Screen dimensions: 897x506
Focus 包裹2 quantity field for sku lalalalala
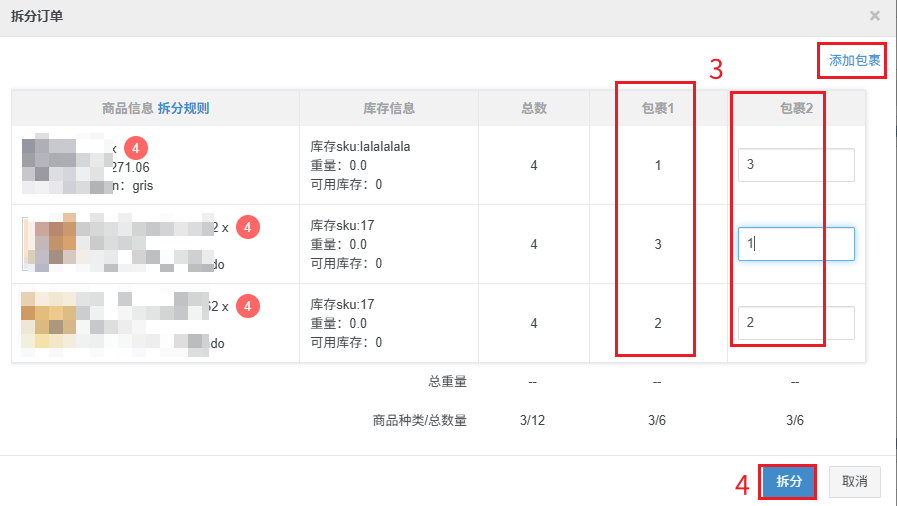tap(796, 165)
